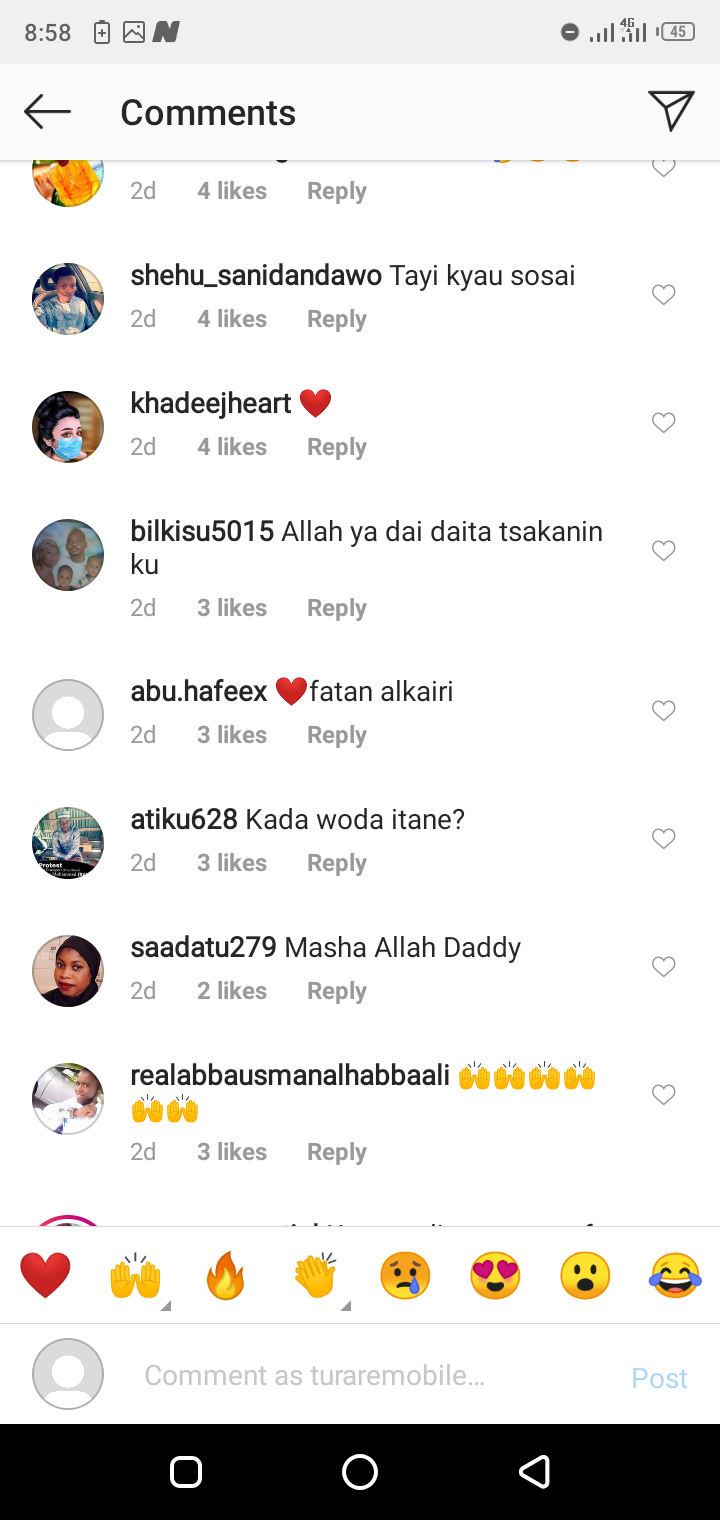
Task: Like khadeejheart's heart comment
Action: pos(664,423)
